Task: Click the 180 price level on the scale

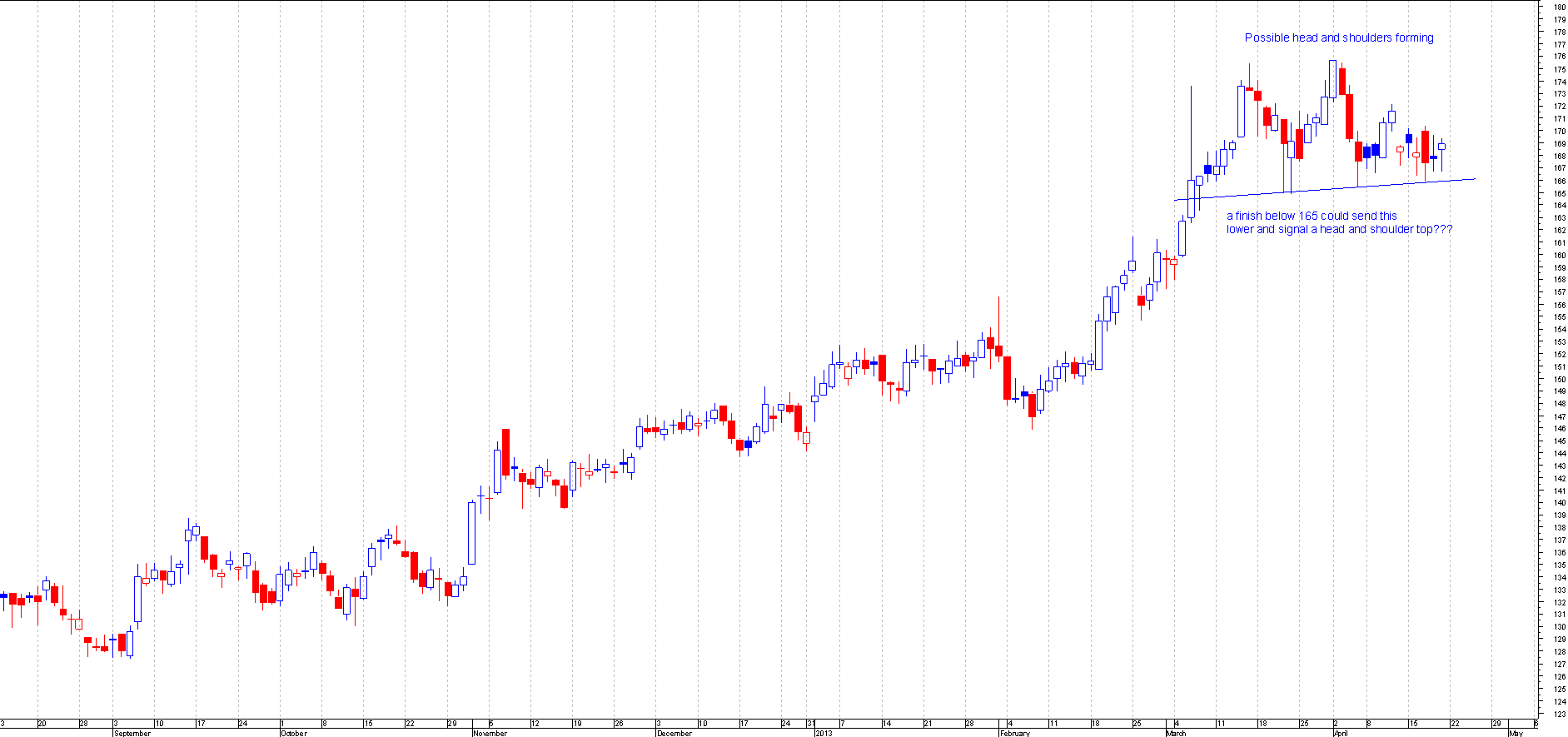Action: click(1559, 7)
